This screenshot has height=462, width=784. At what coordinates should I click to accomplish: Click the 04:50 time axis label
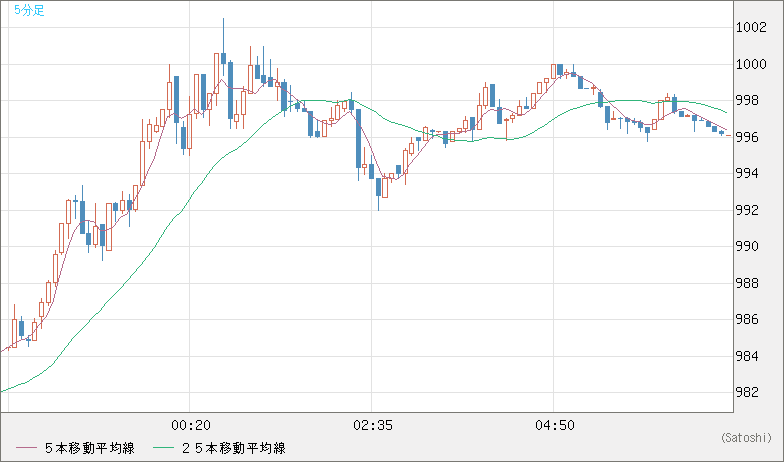tap(554, 426)
